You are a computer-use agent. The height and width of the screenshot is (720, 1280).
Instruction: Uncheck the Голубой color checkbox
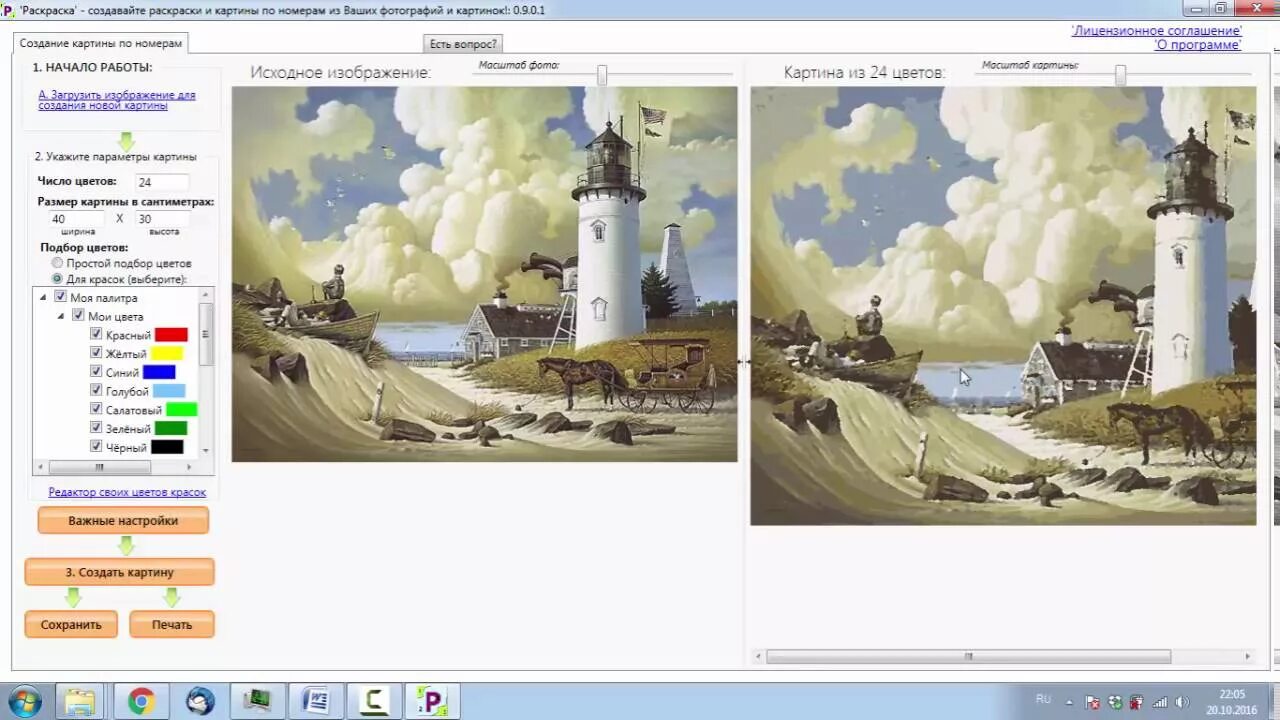click(96, 391)
